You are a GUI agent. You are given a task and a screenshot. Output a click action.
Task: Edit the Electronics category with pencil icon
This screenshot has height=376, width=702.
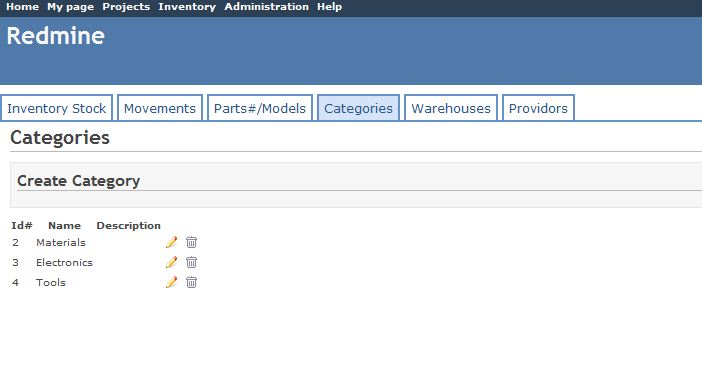tap(171, 262)
